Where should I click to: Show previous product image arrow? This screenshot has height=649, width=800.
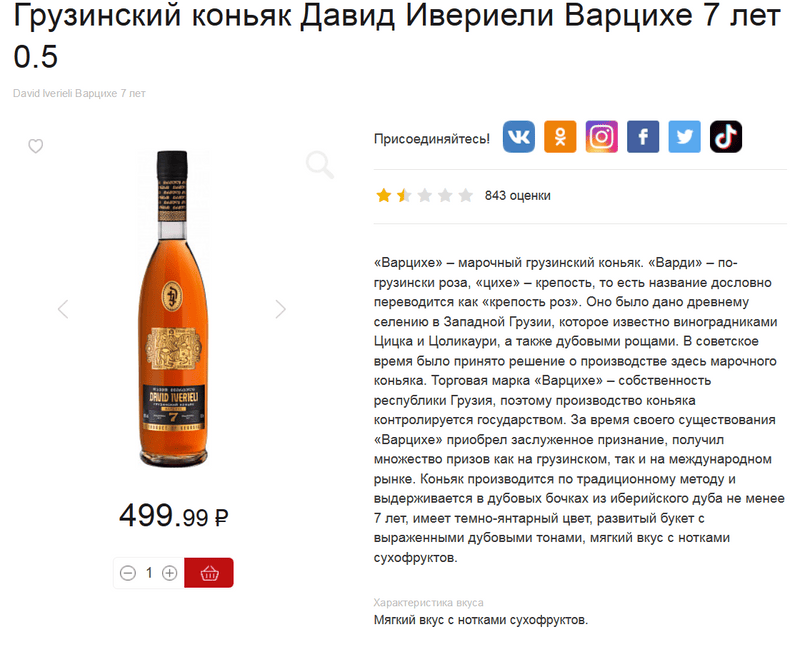click(63, 309)
